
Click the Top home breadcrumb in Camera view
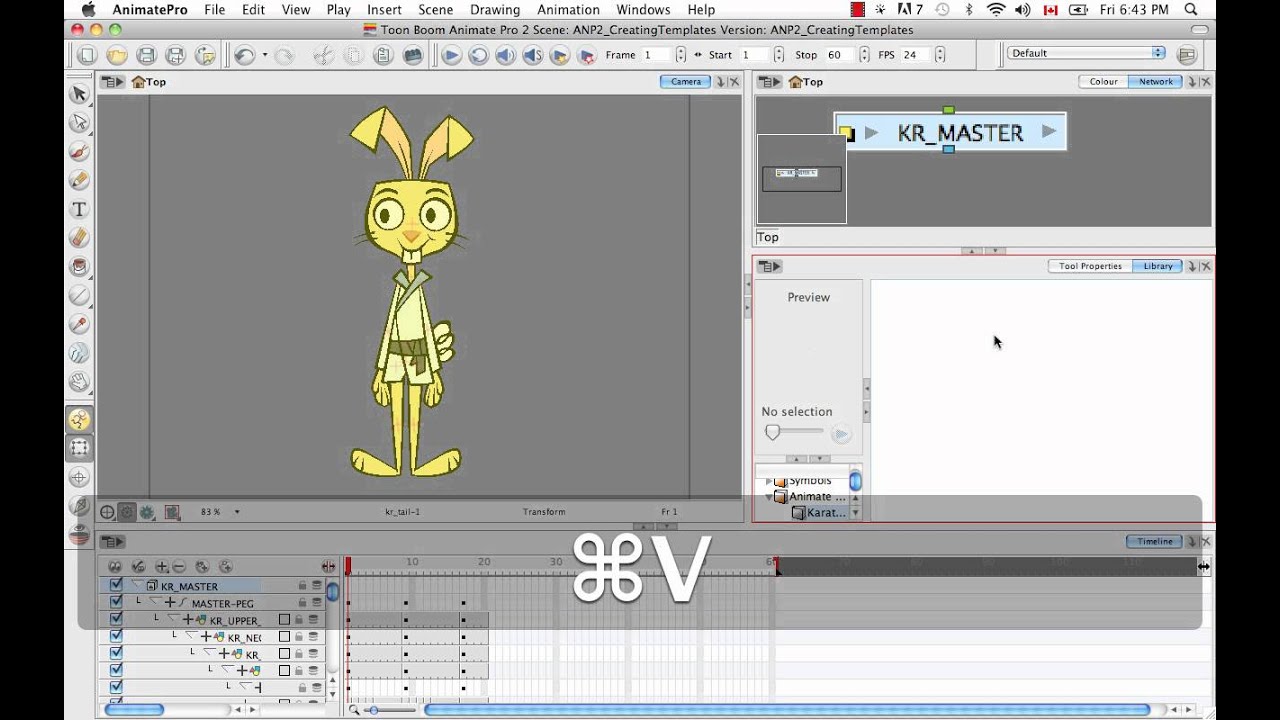tap(149, 82)
